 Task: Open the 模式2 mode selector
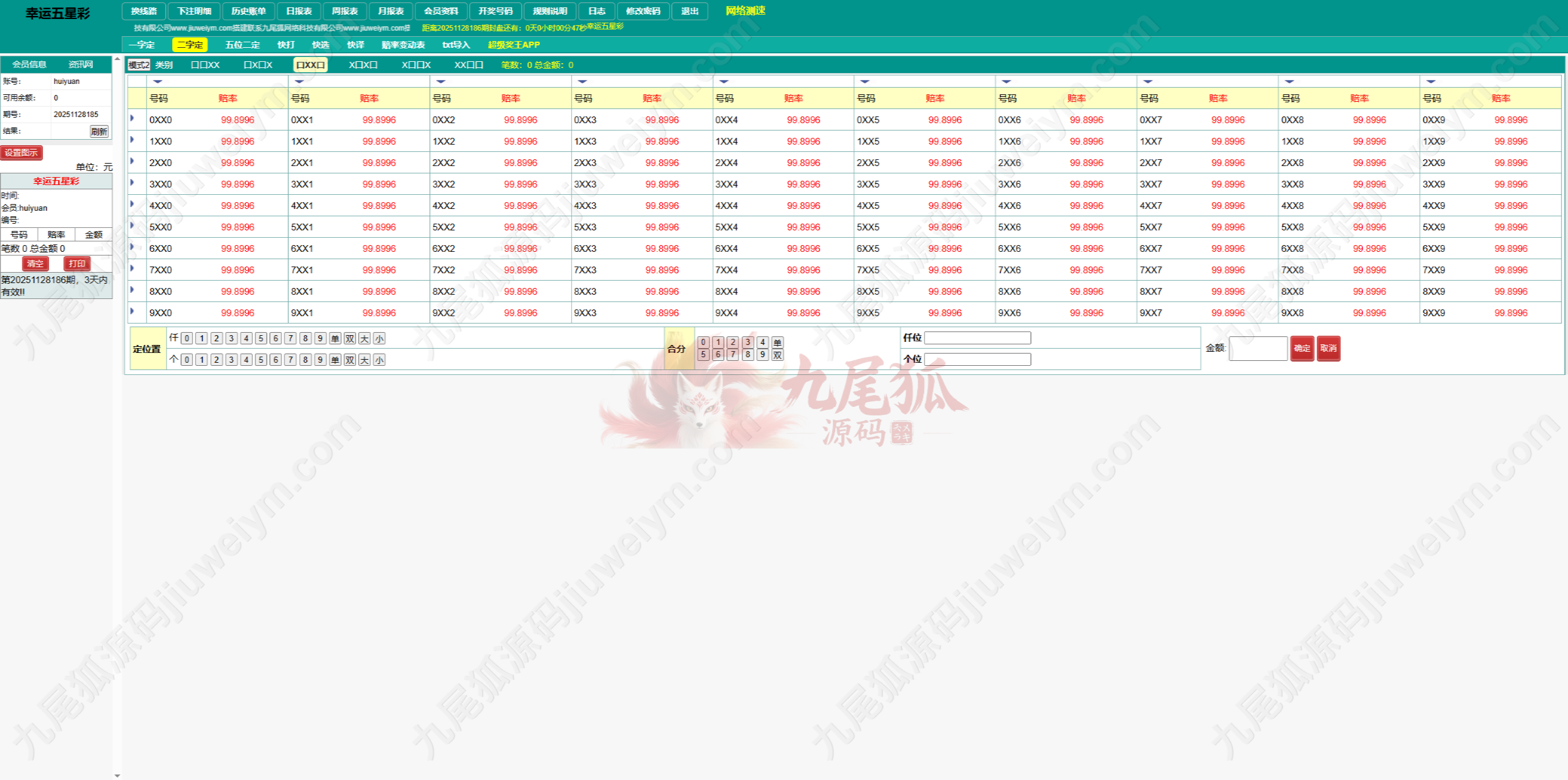click(138, 65)
